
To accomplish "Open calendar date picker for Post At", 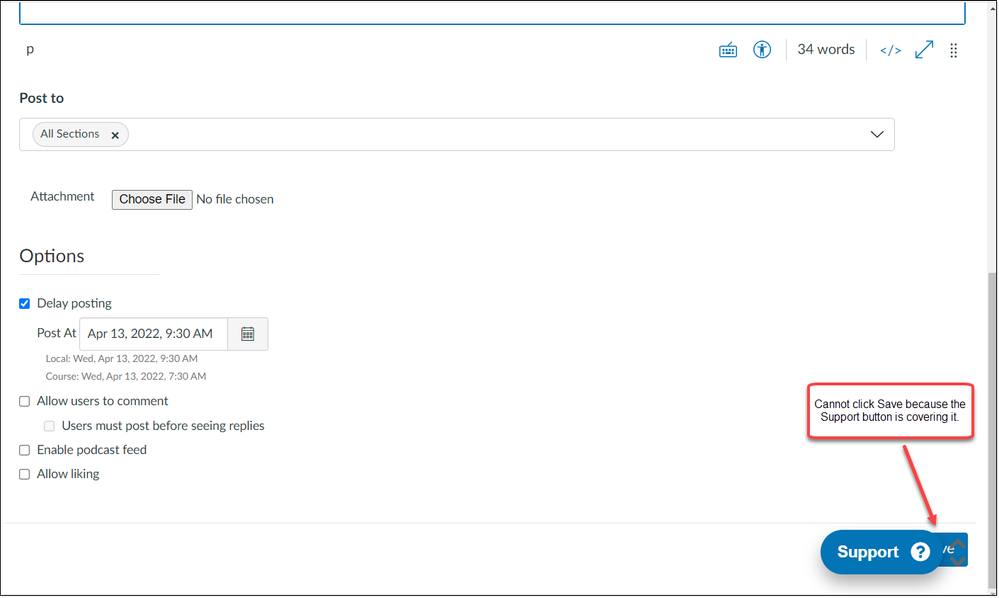I will click(x=248, y=334).
